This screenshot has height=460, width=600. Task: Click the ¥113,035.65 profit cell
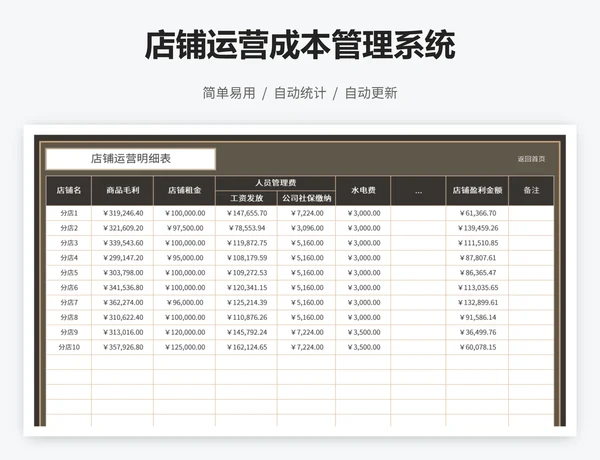click(x=477, y=288)
